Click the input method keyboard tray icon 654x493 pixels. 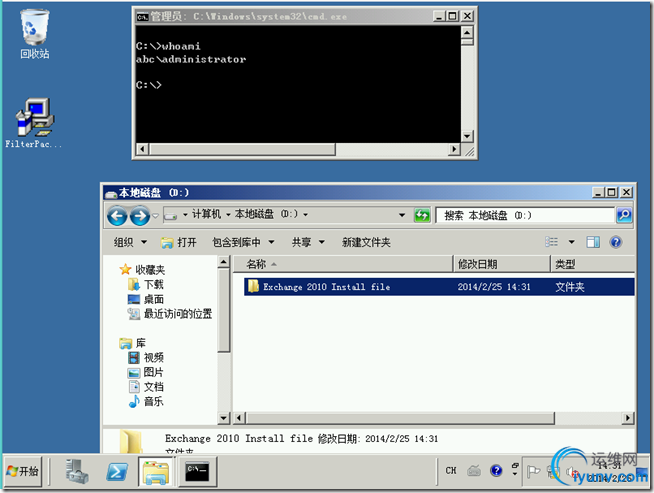(x=474, y=471)
